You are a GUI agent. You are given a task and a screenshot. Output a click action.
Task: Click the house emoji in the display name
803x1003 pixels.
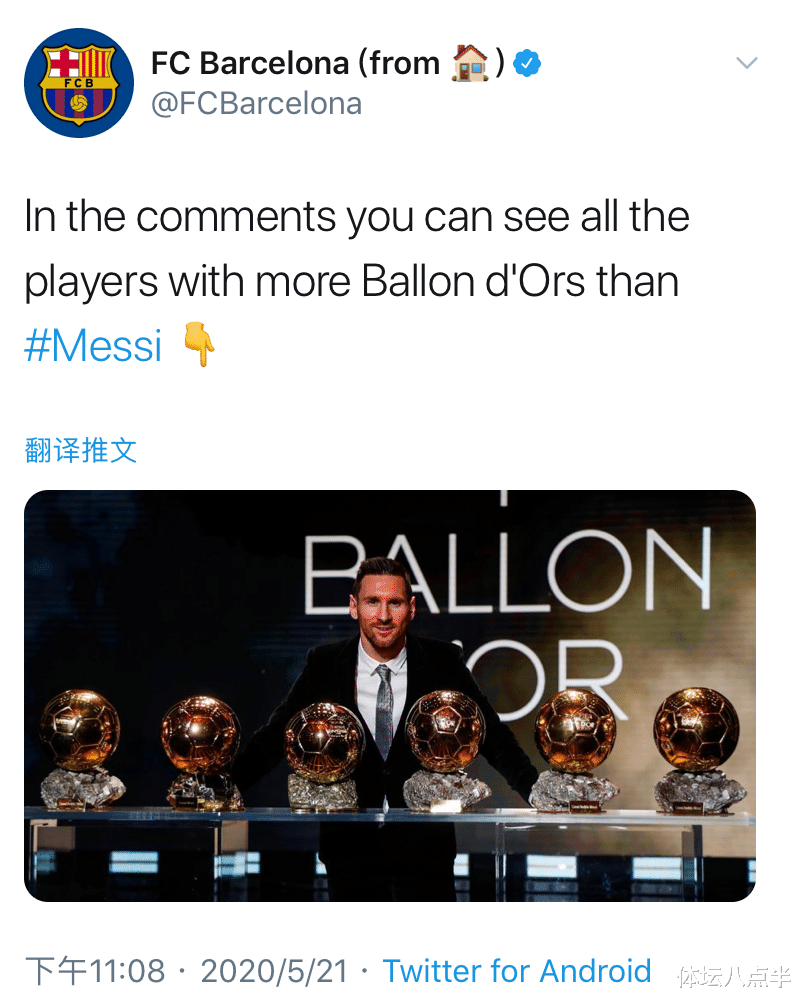469,63
